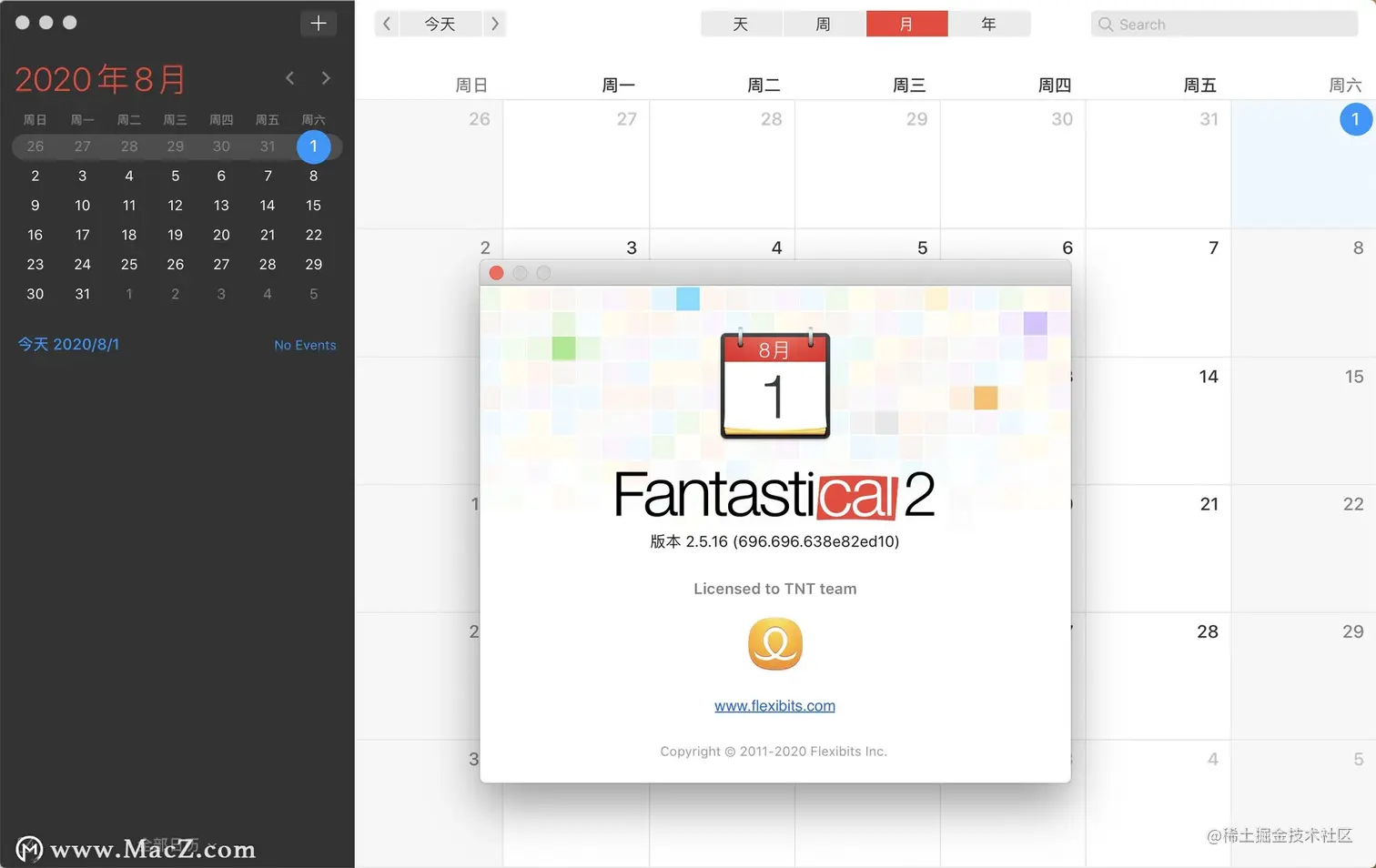Select August 20 in mini calendar

(221, 235)
